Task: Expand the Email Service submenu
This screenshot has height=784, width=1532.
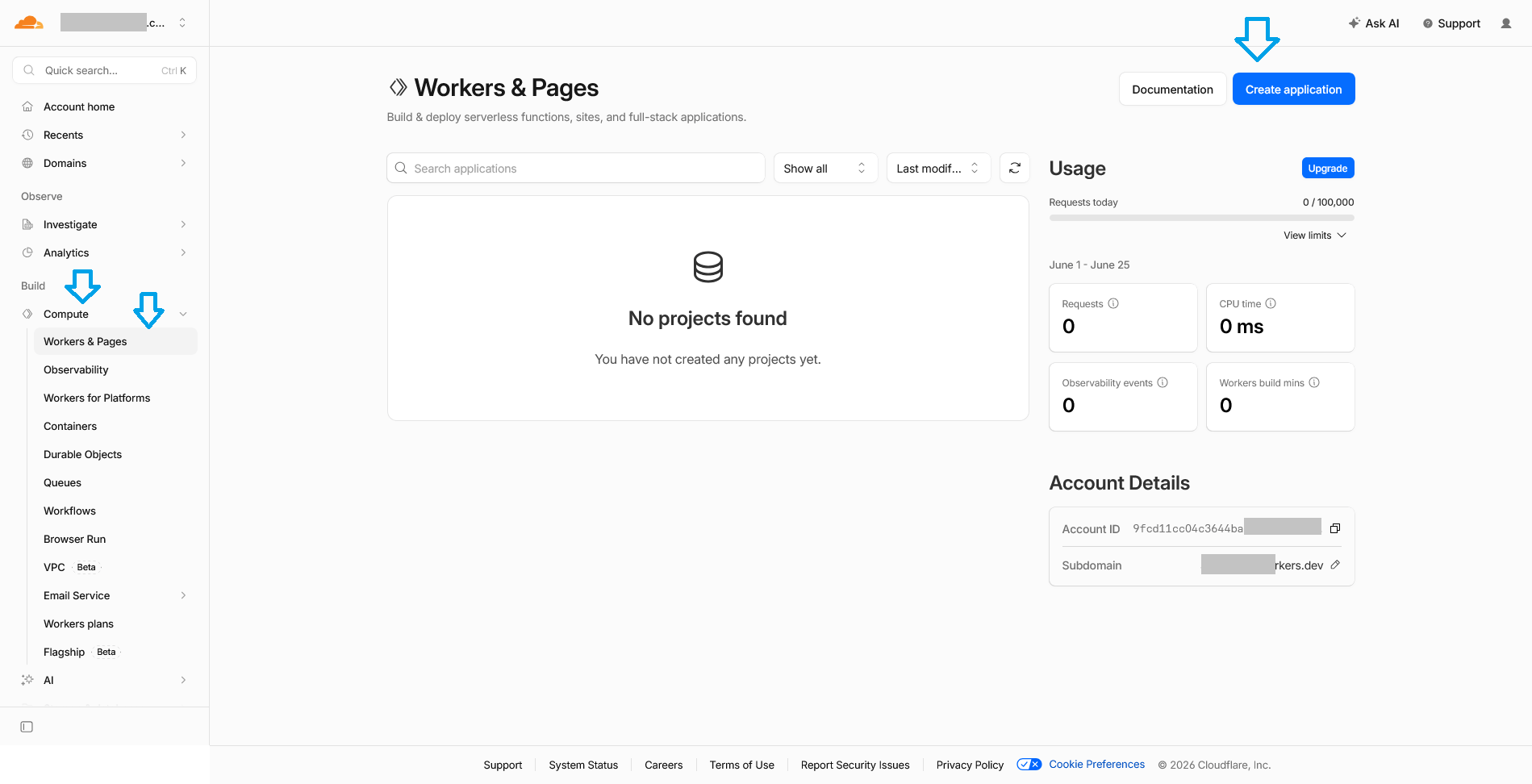Action: point(183,595)
